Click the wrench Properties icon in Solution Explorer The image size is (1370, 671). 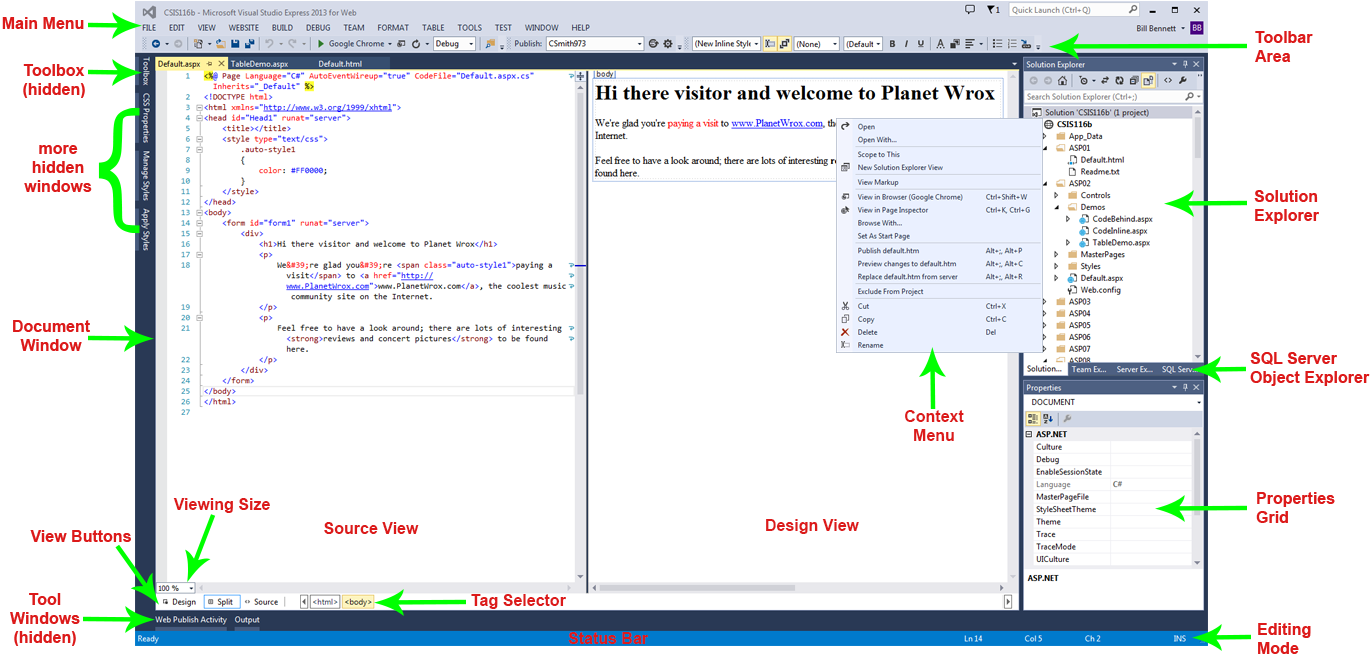(1183, 80)
